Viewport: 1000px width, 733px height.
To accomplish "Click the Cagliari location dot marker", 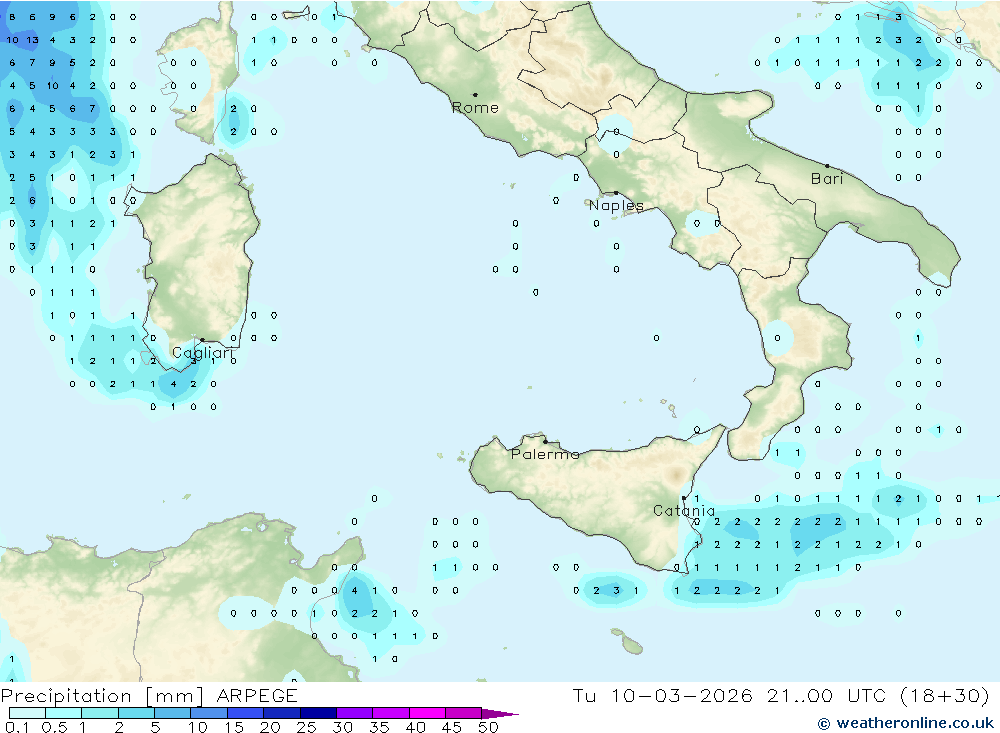I will tap(202, 340).
